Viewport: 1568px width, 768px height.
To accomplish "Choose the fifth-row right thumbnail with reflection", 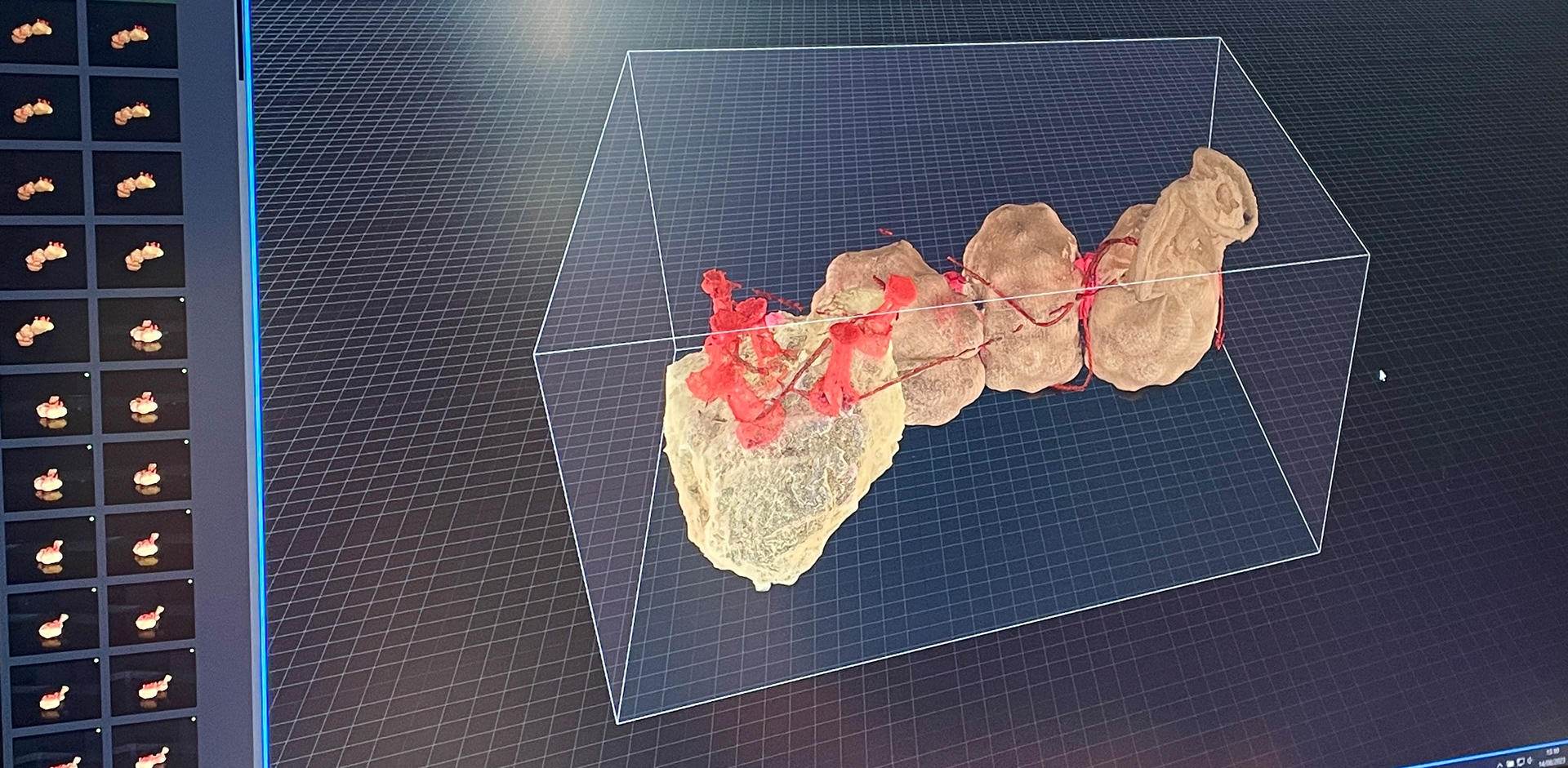I will click(x=143, y=329).
